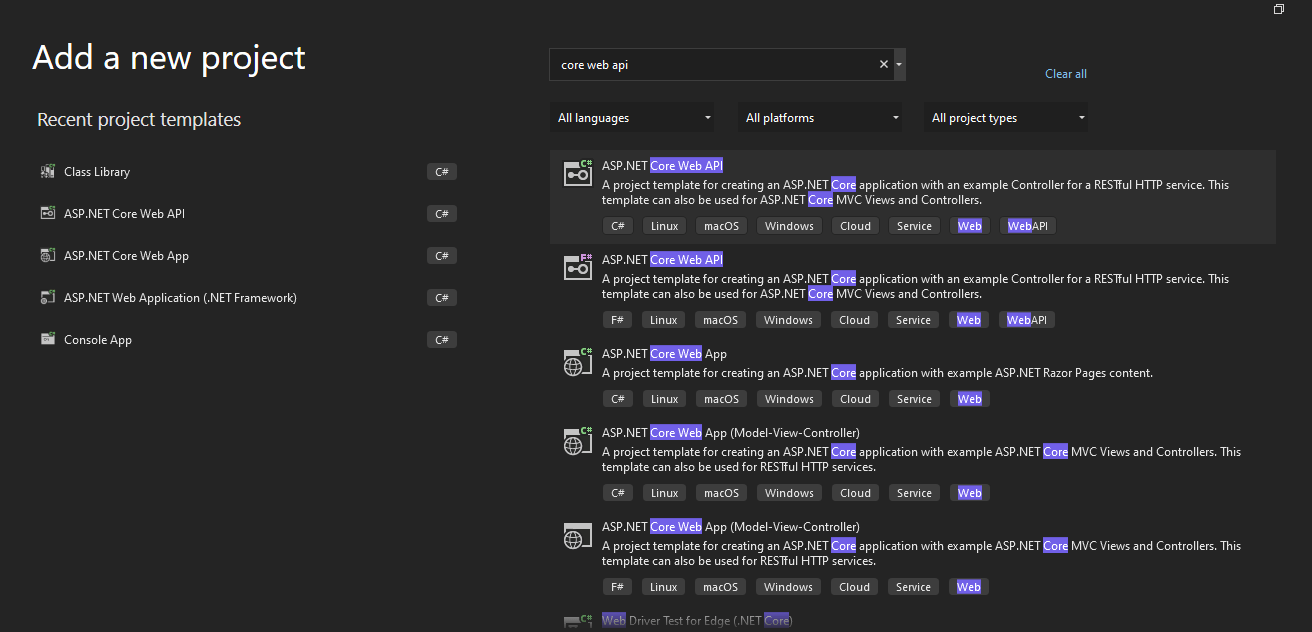The height and width of the screenshot is (632, 1312).
Task: Select the F# ASP.NET Core Web App (Model-View-Controller) title
Action: tap(730, 527)
